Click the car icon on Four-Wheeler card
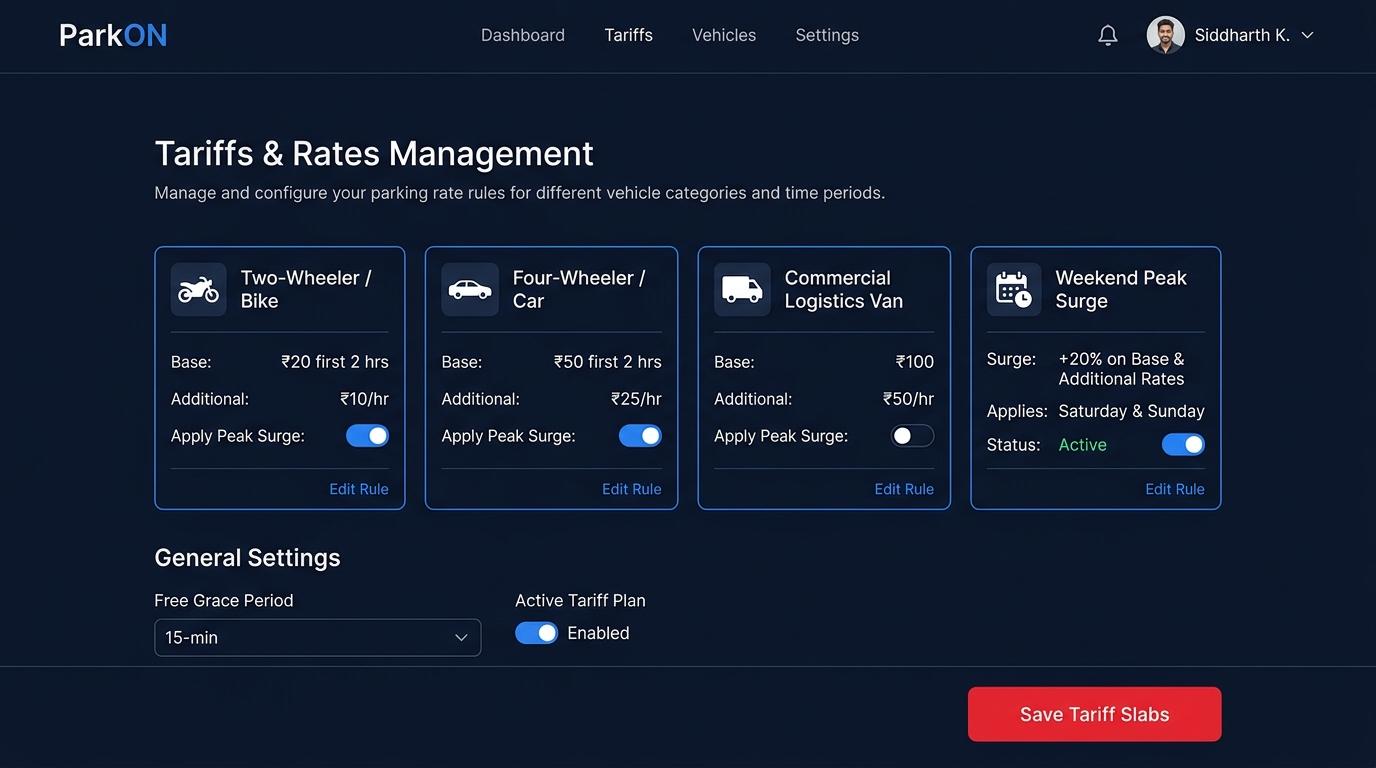Viewport: 1376px width, 768px height. point(470,290)
